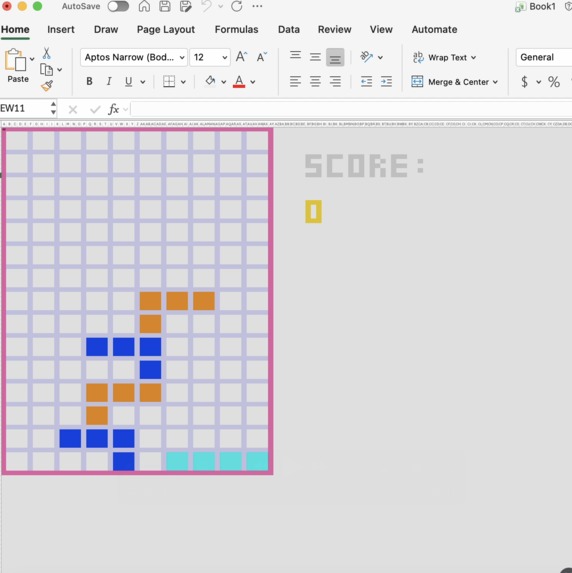The image size is (572, 573).
Task: Toggle Bold formatting
Action: (x=89, y=81)
